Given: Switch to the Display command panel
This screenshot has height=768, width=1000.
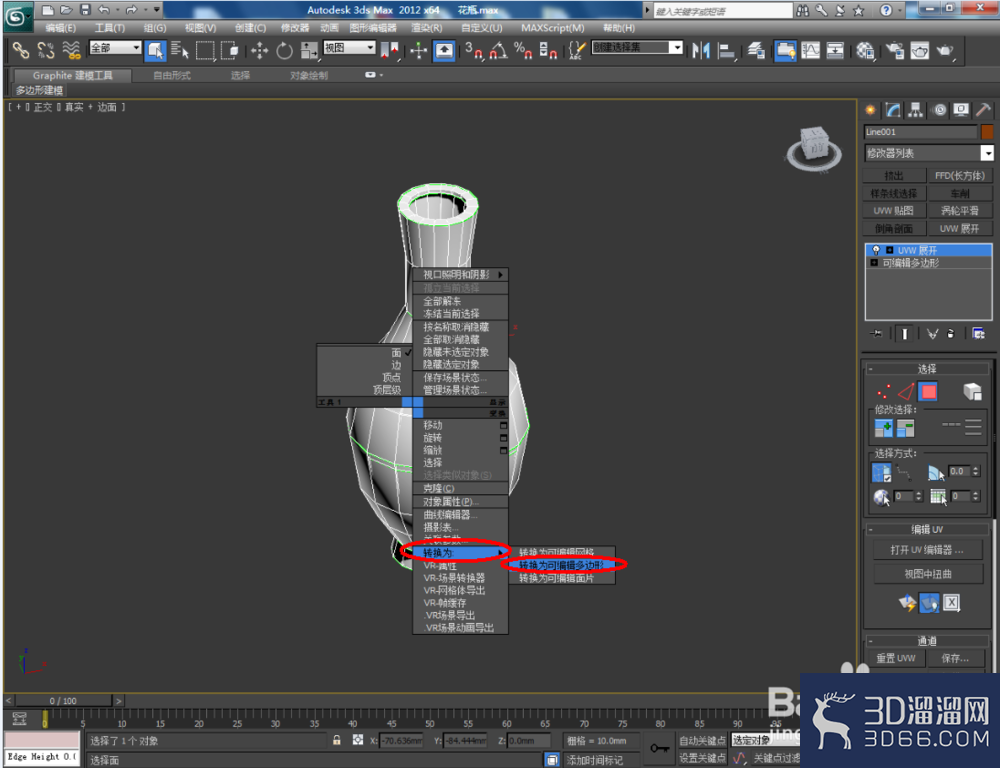Looking at the screenshot, I should coord(961,110).
